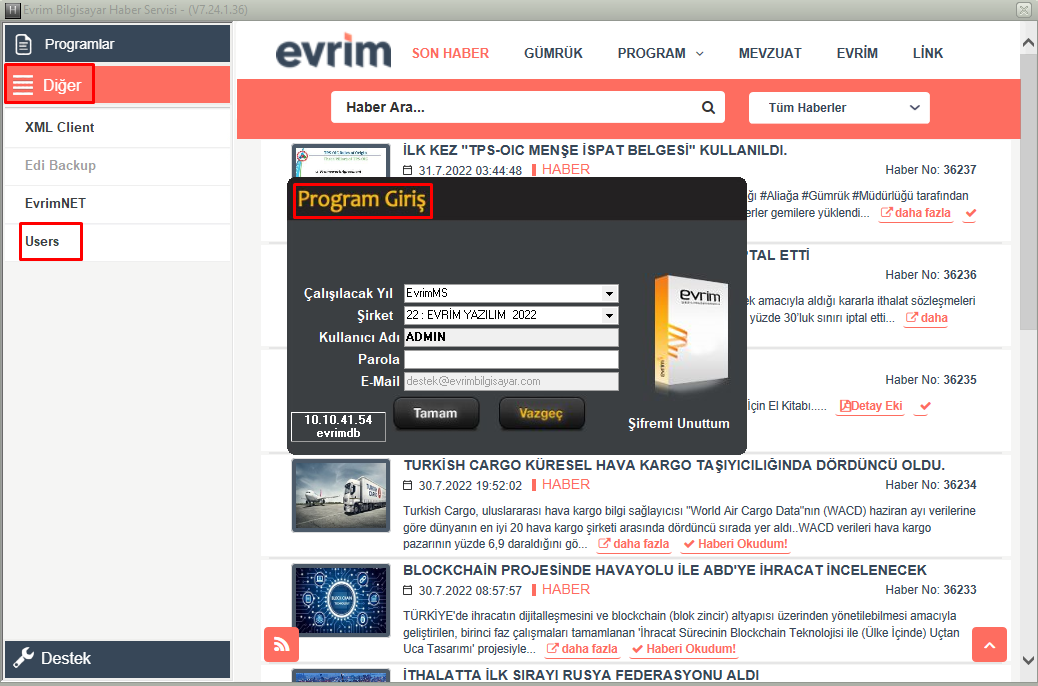The width and height of the screenshot is (1038, 686).
Task: Open the MEVZUAT menu item
Action: point(770,53)
